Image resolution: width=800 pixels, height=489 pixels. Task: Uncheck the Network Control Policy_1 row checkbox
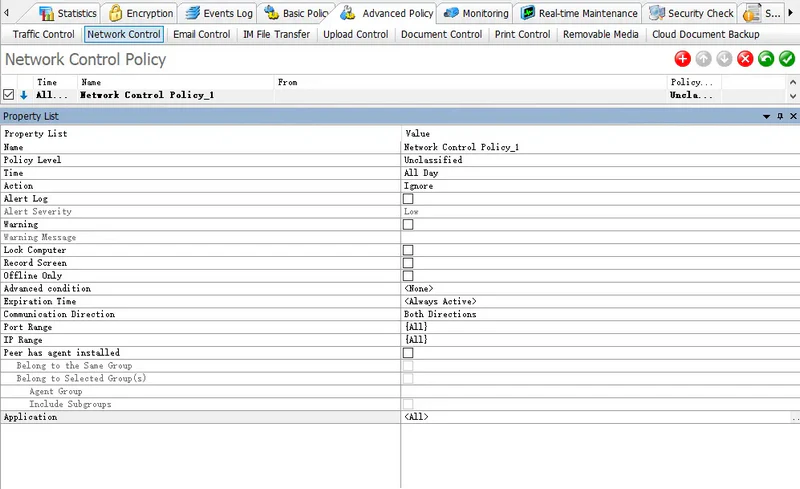click(9, 95)
